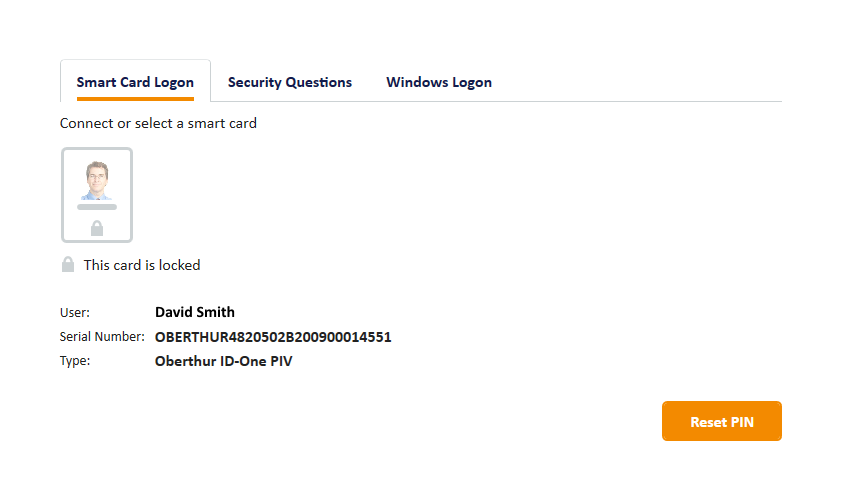Open the Windows Logon tab
Viewport: 842px width, 501px height.
pyautogui.click(x=439, y=82)
